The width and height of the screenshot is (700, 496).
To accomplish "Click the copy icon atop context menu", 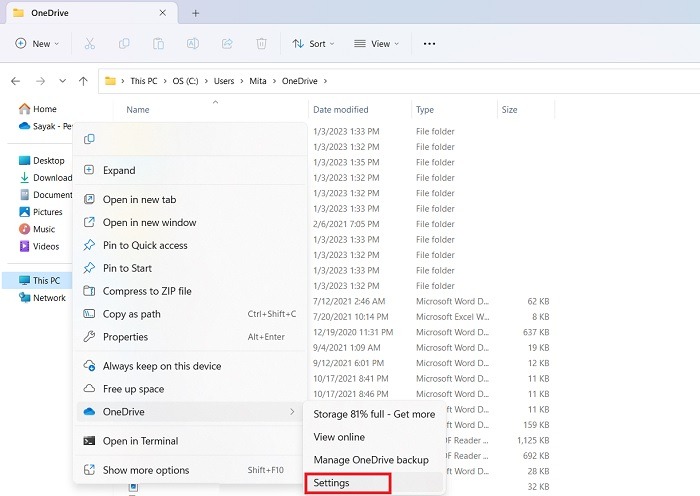I will pyautogui.click(x=89, y=139).
